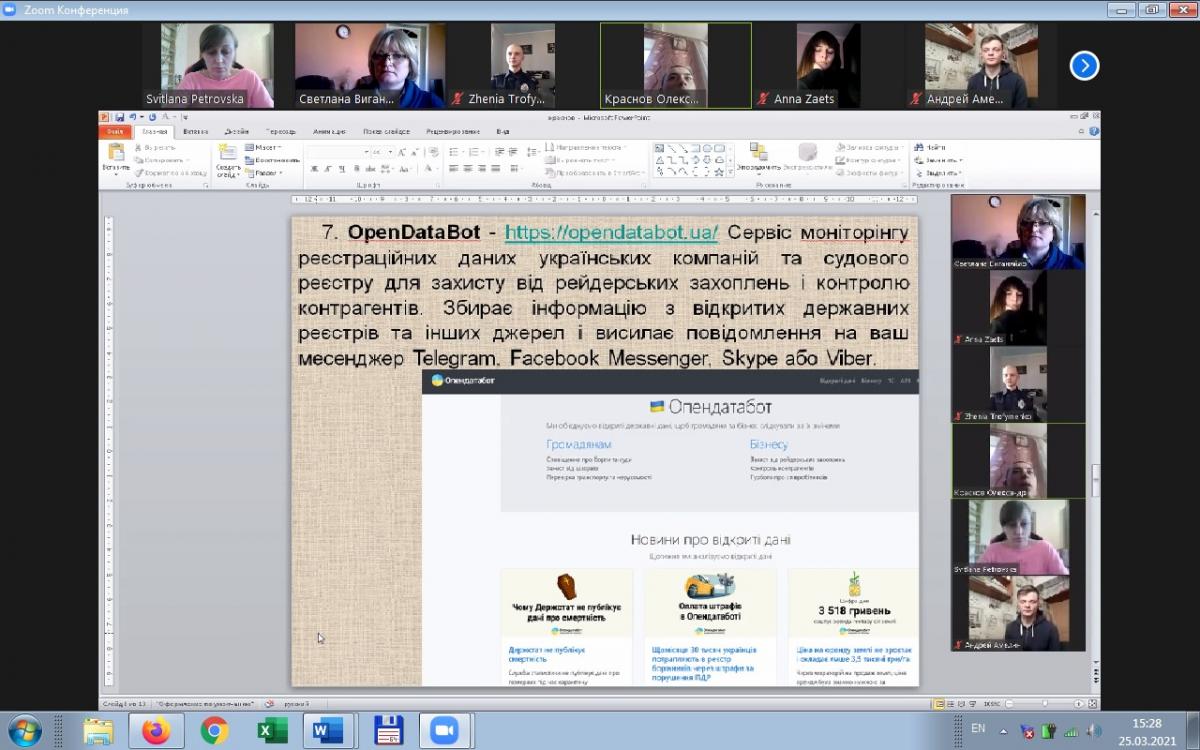Image resolution: width=1200 pixels, height=750 pixels.
Task: Click the Zoom icon in the taskbar
Action: click(445, 731)
